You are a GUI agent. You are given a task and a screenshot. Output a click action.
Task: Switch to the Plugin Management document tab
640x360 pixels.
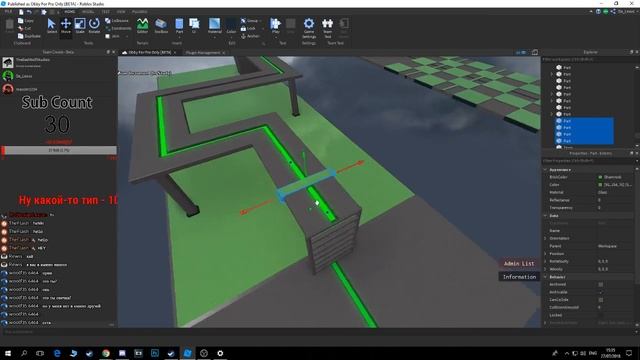tap(202, 53)
